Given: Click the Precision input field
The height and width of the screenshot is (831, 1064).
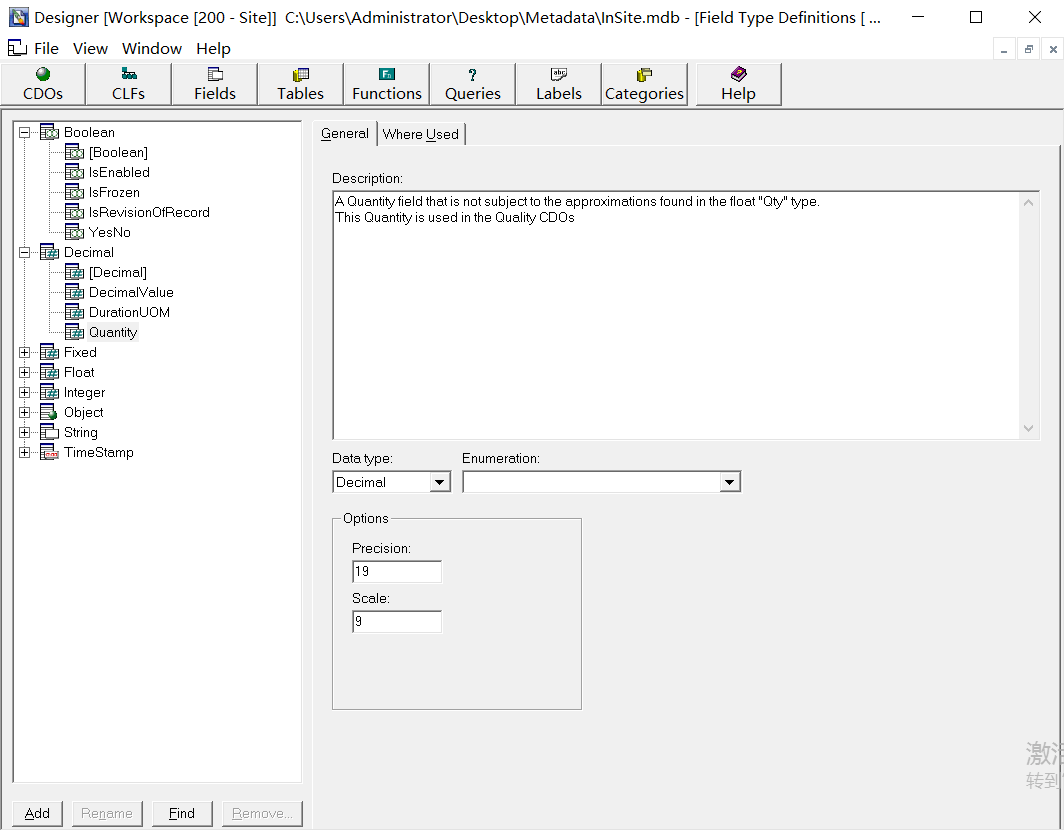Looking at the screenshot, I should click(x=397, y=571).
